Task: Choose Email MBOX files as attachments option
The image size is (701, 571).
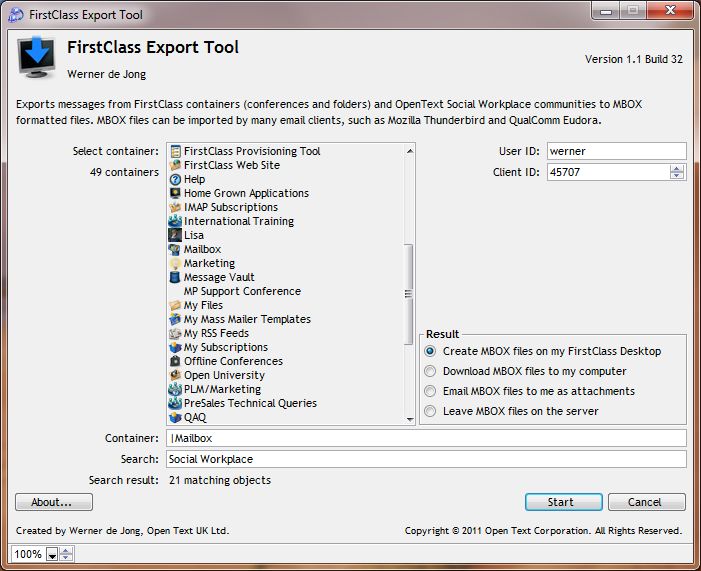Action: click(431, 391)
